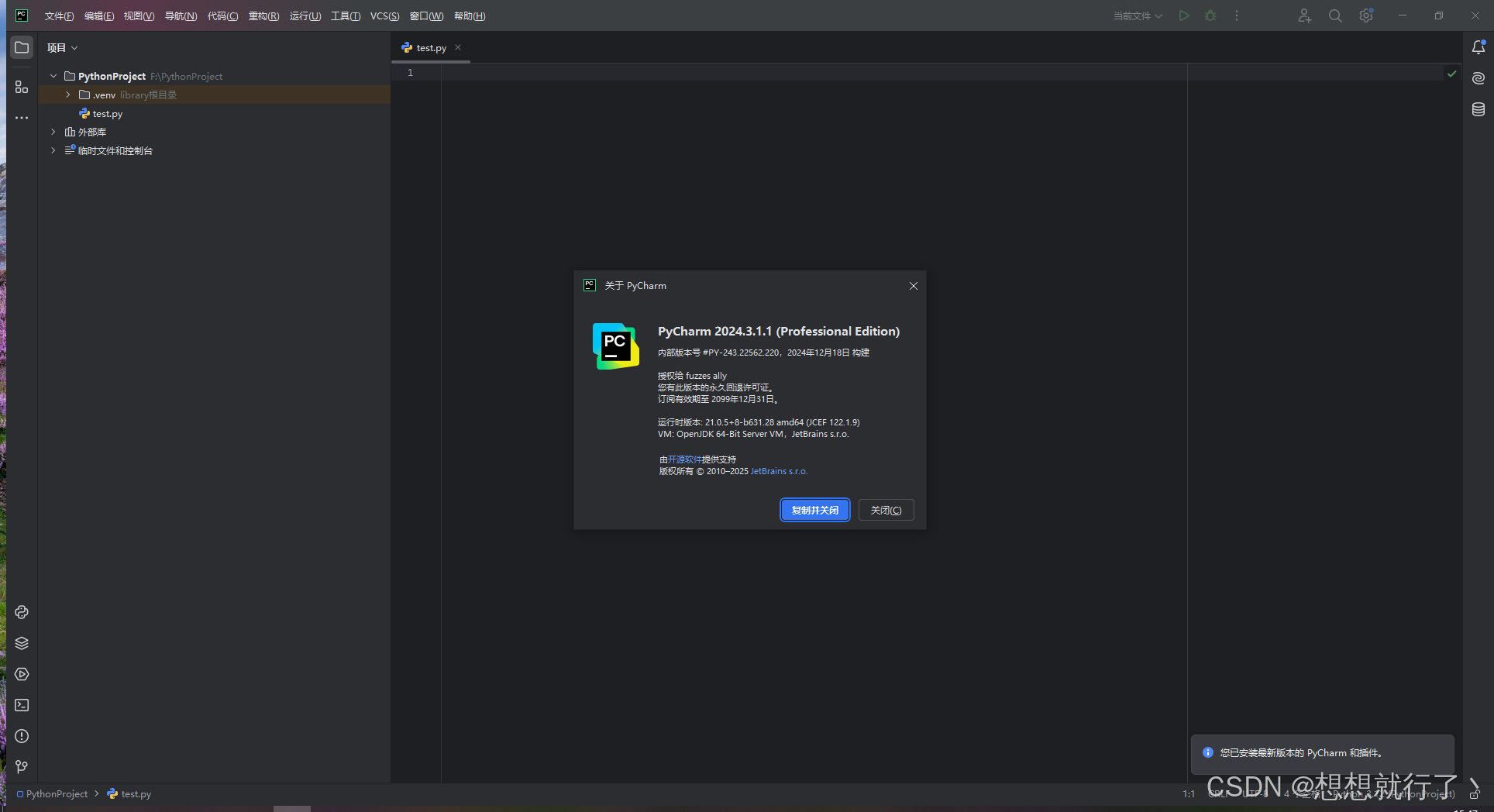Open the Python Packages layers icon
The width and height of the screenshot is (1494, 812).
pyautogui.click(x=22, y=643)
